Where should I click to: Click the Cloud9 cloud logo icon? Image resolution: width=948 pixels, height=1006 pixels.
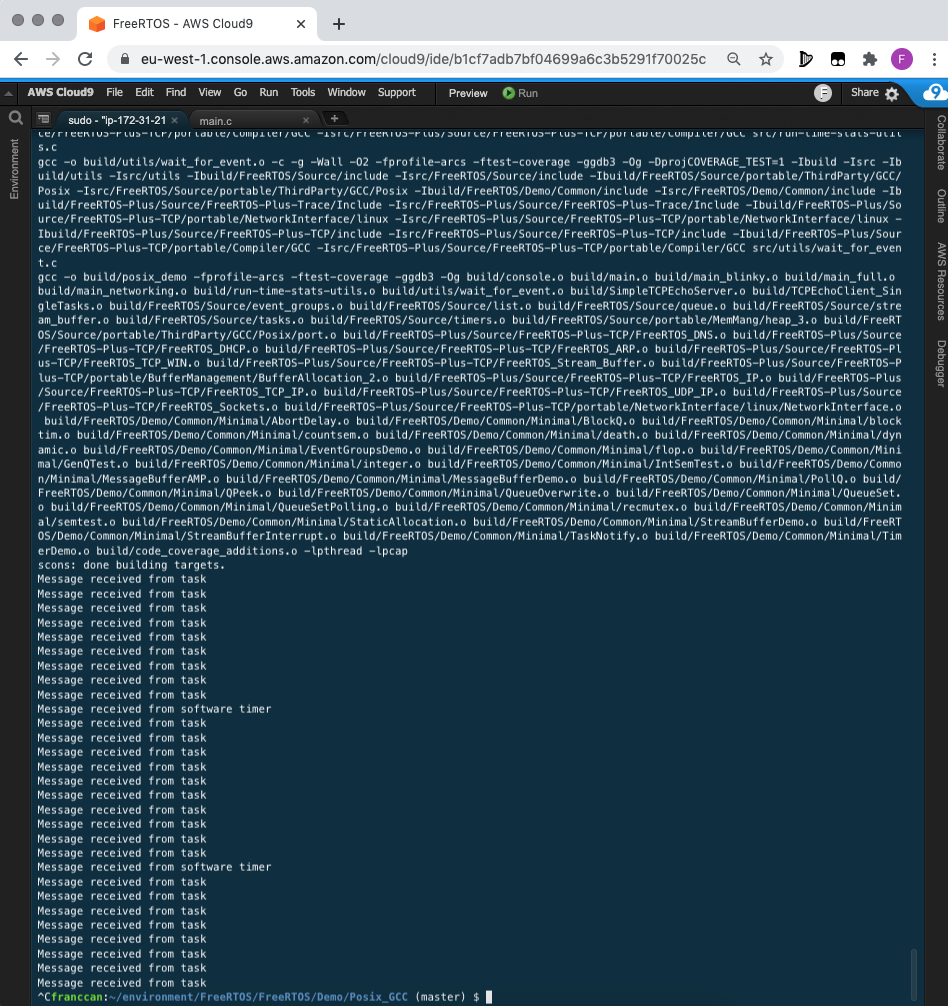coord(935,93)
